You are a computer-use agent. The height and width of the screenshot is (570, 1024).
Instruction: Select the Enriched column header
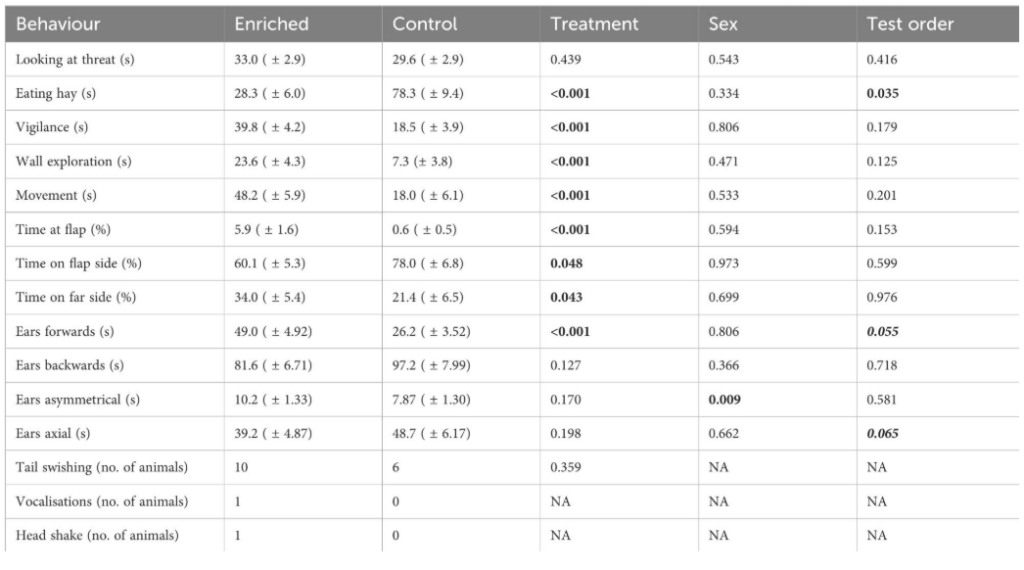pos(271,24)
